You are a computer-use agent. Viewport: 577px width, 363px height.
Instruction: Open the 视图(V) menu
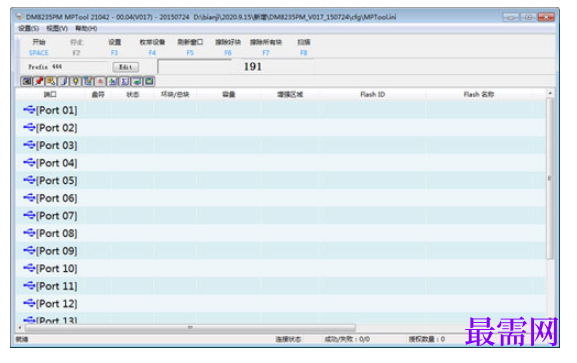tap(57, 28)
